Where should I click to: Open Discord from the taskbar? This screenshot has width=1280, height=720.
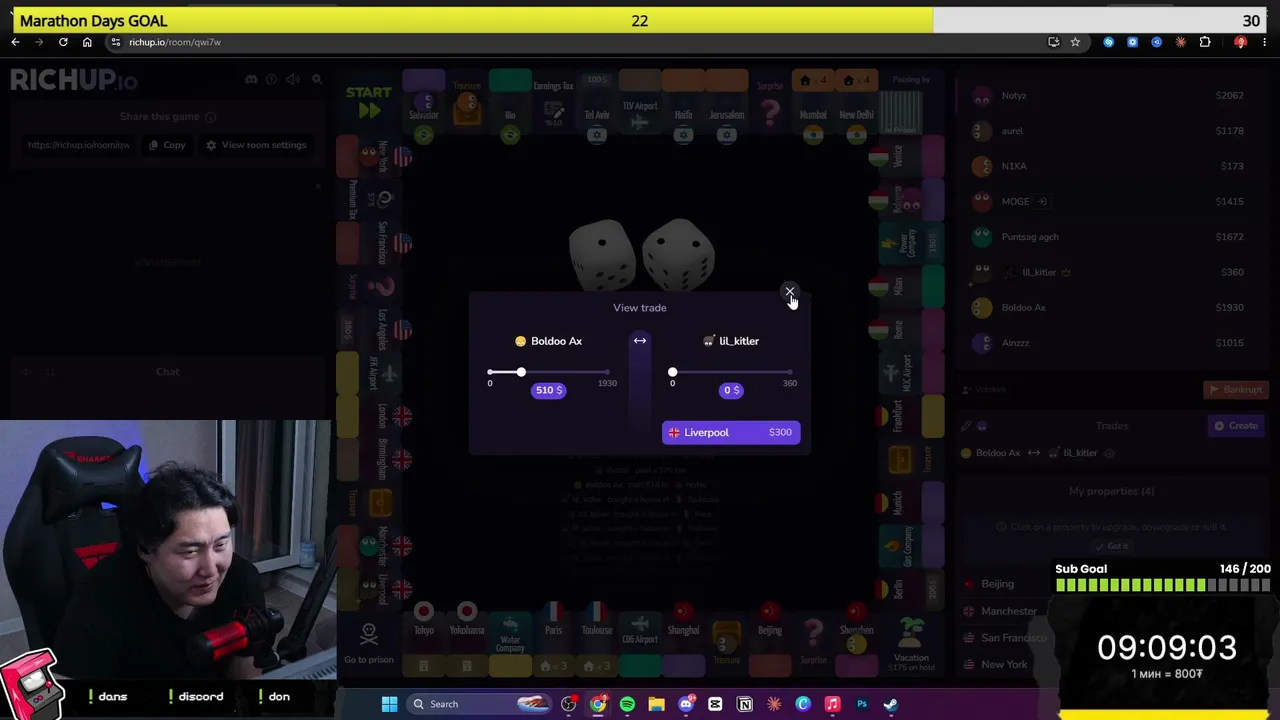[686, 704]
